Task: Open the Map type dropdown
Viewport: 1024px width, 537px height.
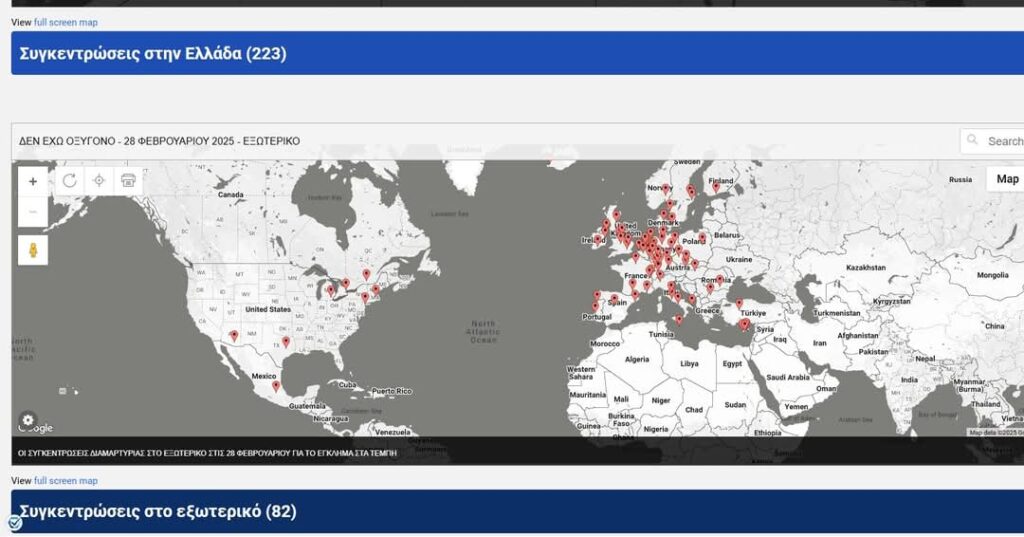Action: point(1006,179)
